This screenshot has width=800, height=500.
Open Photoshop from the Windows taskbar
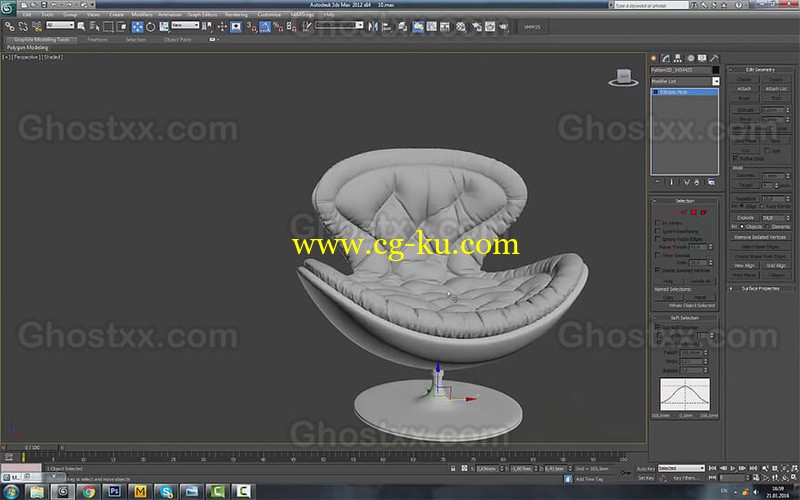114,492
